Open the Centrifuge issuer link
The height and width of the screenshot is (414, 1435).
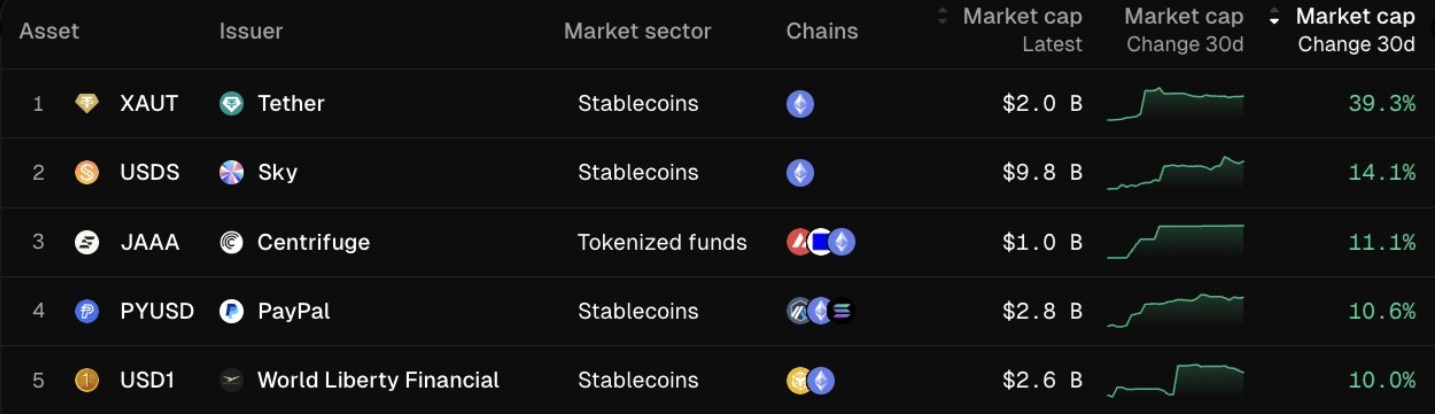[x=313, y=242]
